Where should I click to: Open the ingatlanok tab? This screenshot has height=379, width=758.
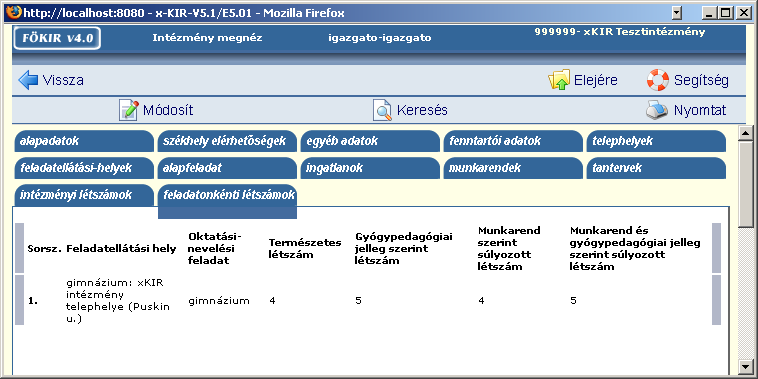(x=370, y=168)
